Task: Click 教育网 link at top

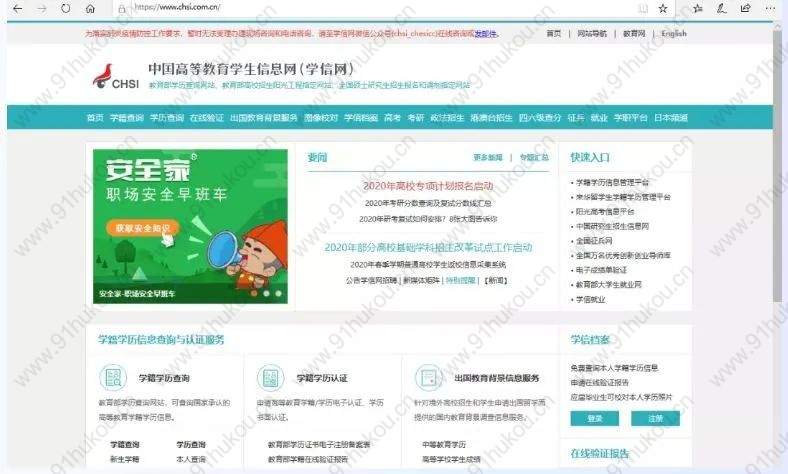Action: (634, 34)
